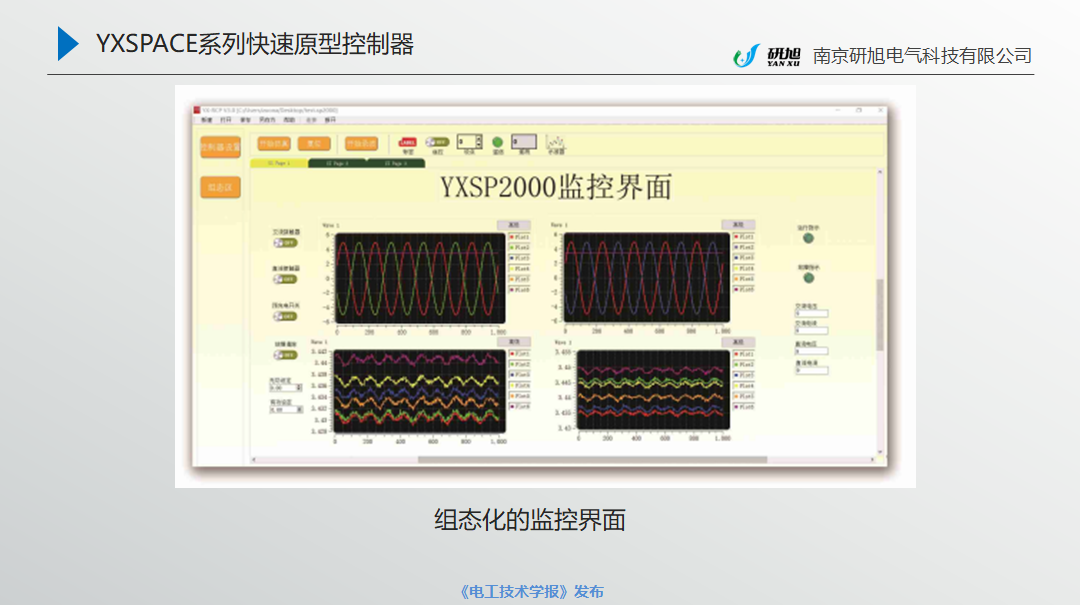Toggle the 直流接触器 OFF switch
Image resolution: width=1080 pixels, height=605 pixels.
tap(285, 279)
